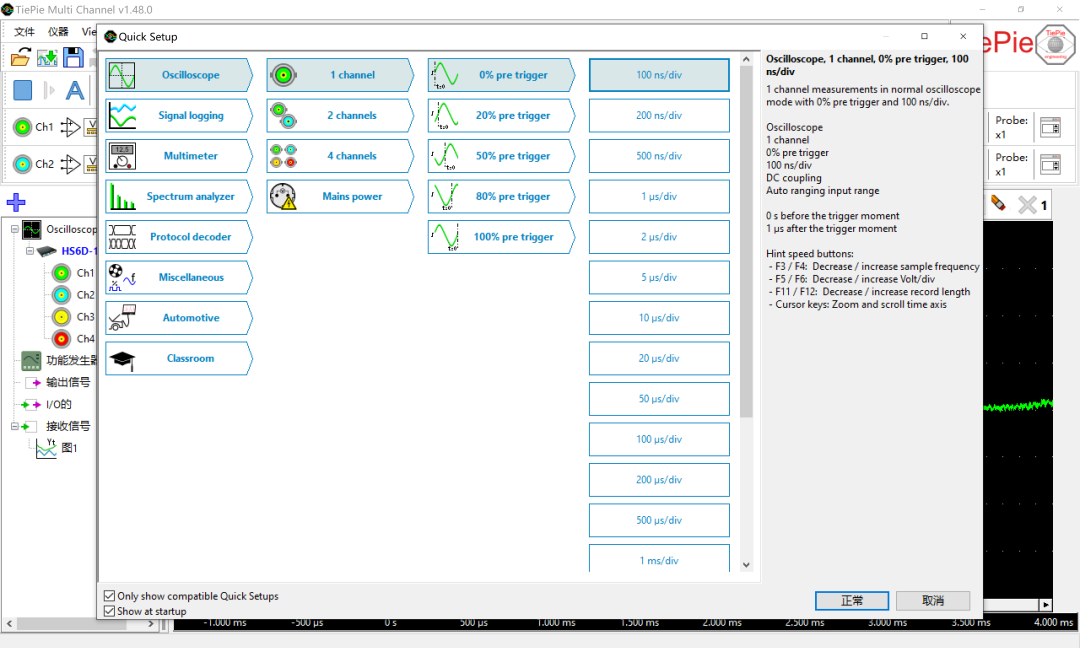This screenshot has width=1080, height=648.
Task: Confirm with the 正常 button
Action: point(852,600)
